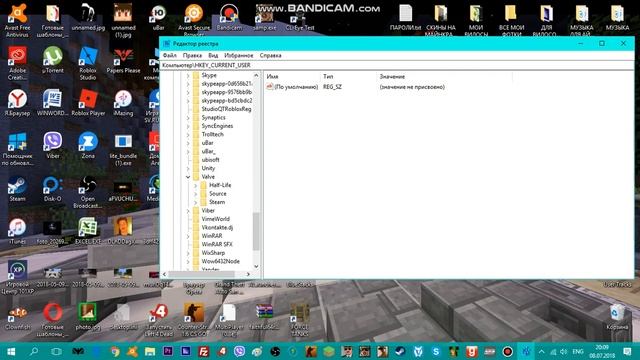
Task: Open the Корзина recycle bin
Action: pyautogui.click(x=617, y=317)
